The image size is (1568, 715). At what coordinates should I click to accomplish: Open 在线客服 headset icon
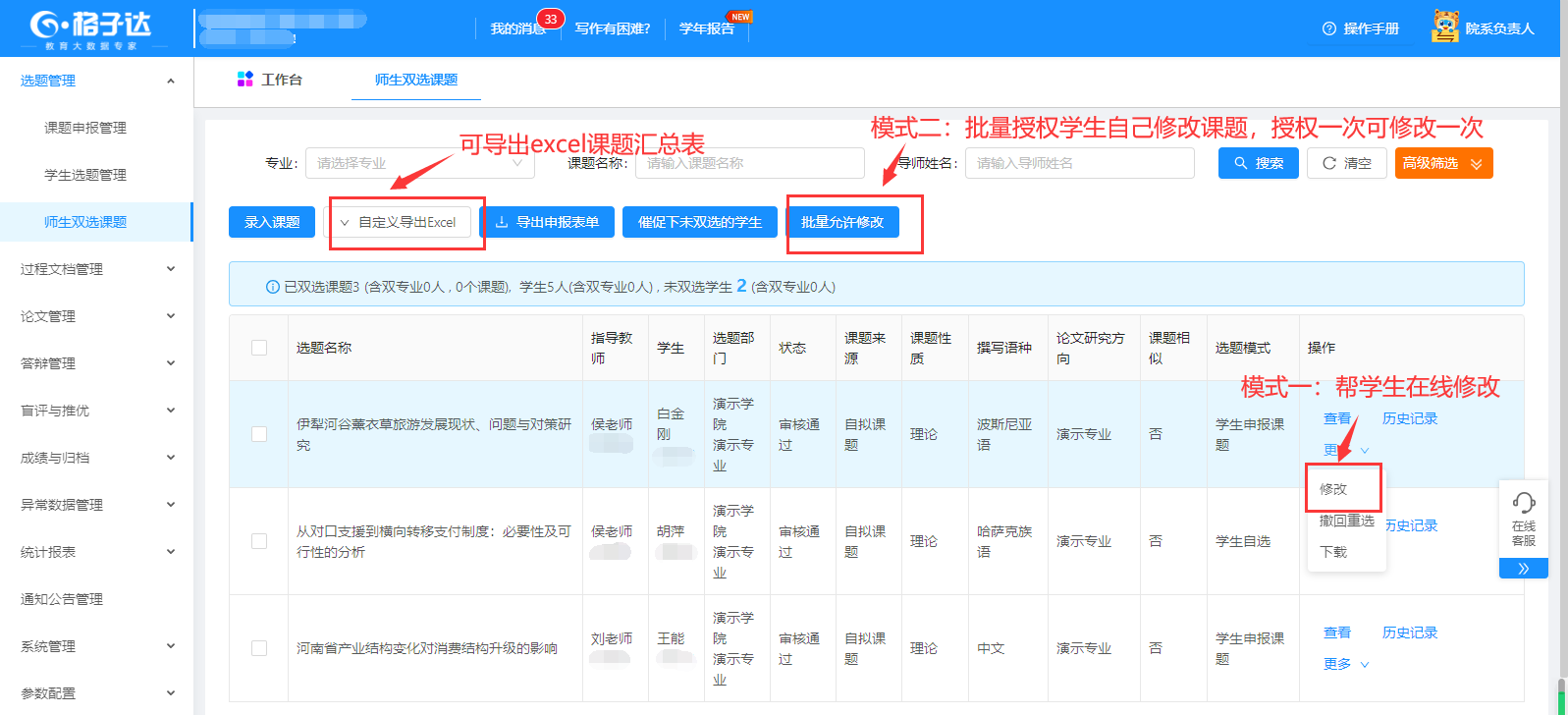click(1523, 504)
